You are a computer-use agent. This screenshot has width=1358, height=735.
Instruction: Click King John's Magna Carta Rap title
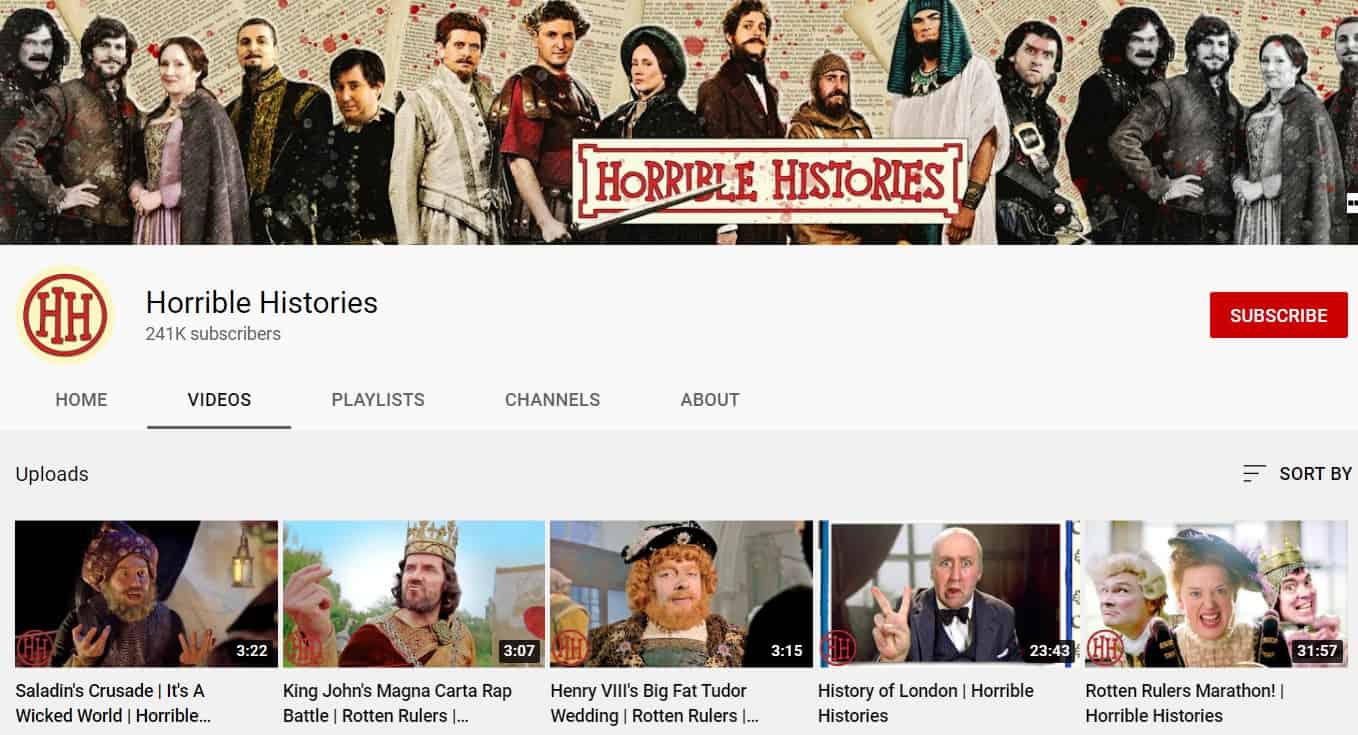point(397,703)
